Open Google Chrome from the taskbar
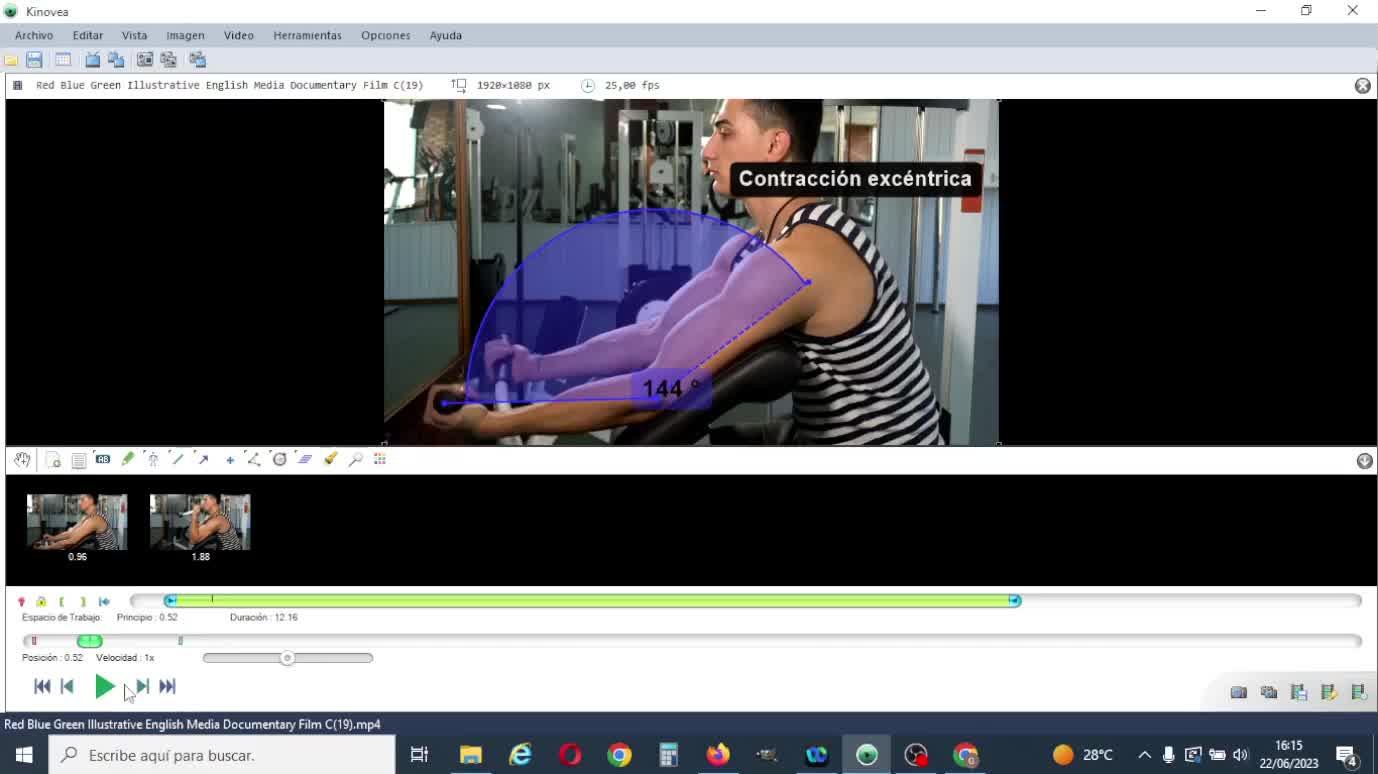Image resolution: width=1378 pixels, height=774 pixels. tap(619, 755)
